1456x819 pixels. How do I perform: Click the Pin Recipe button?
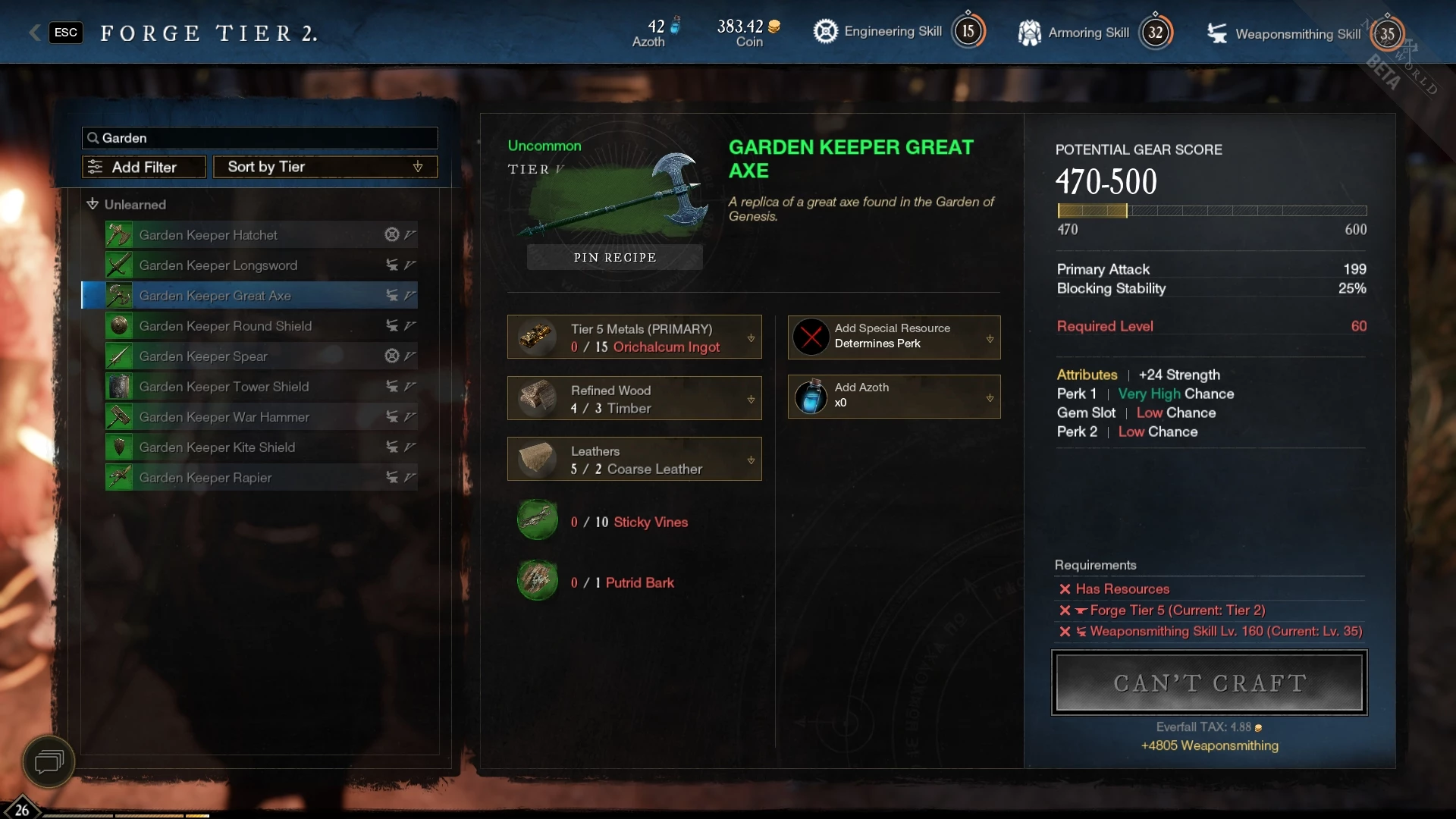(614, 258)
